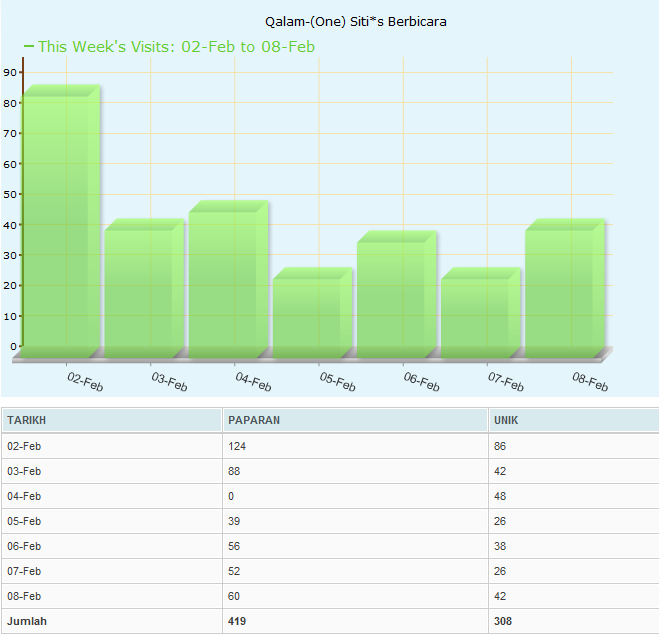The image size is (659, 643).
Task: Click Paparan value 56 for 06-Feb
Action: pos(234,546)
